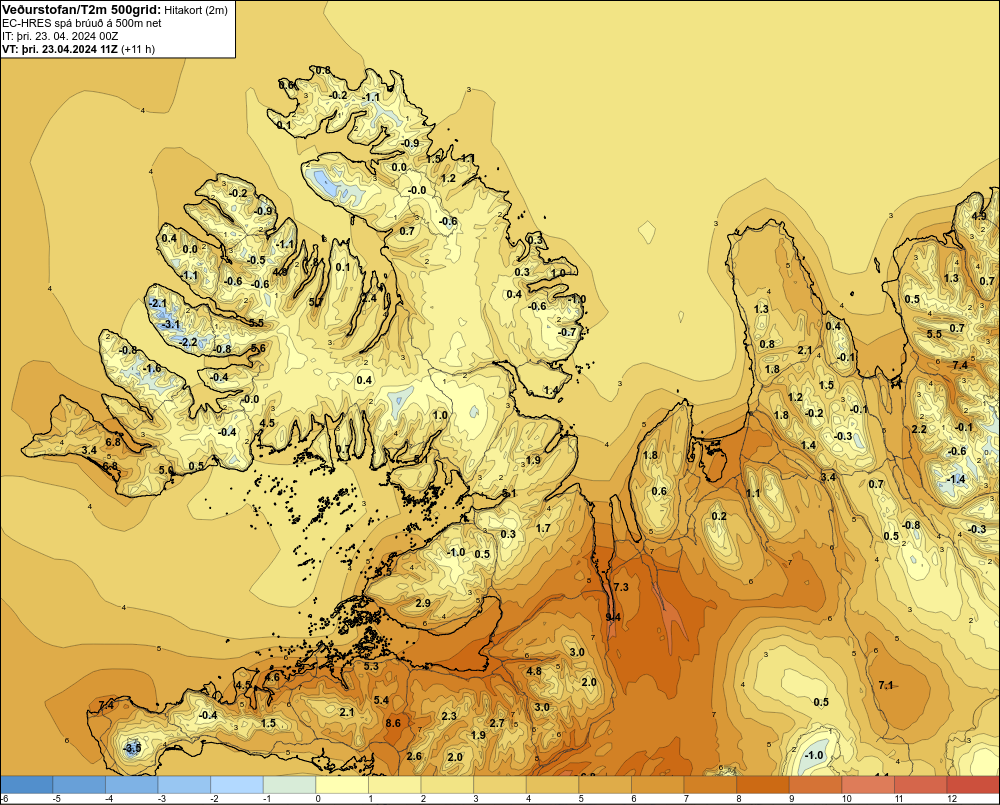Select the pale yellow legend swatch between 0 and 1
Image resolution: width=1000 pixels, height=805 pixels.
tap(342, 785)
